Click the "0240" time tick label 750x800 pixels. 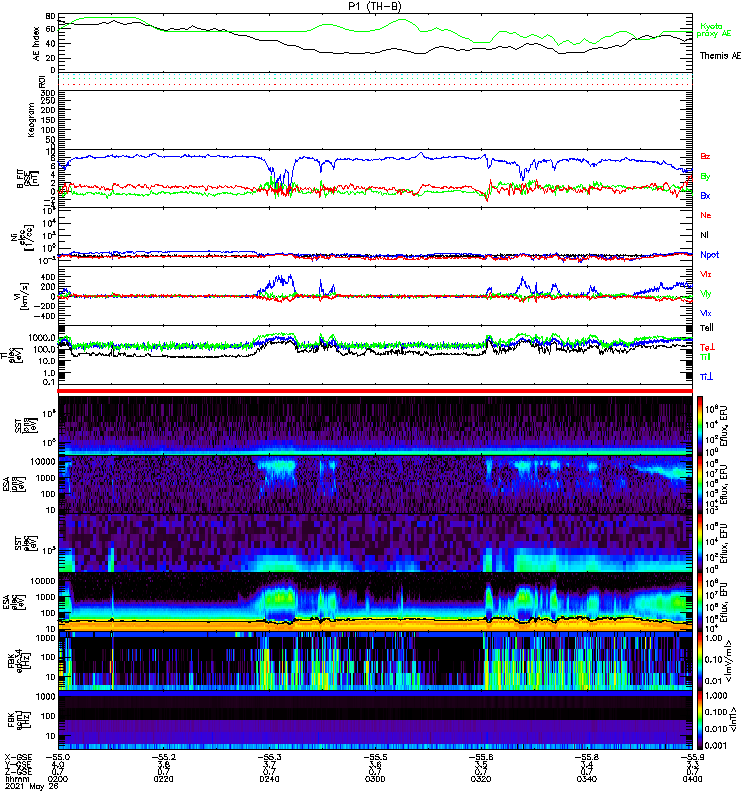click(269, 779)
